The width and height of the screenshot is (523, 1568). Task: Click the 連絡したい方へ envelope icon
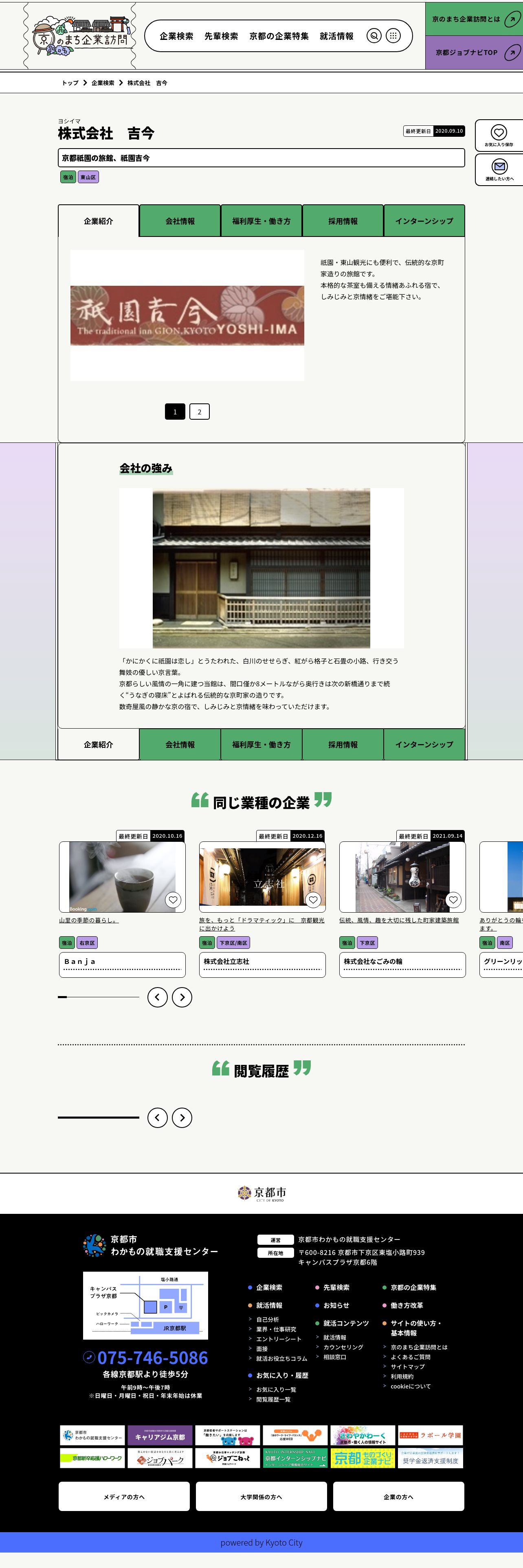click(499, 166)
